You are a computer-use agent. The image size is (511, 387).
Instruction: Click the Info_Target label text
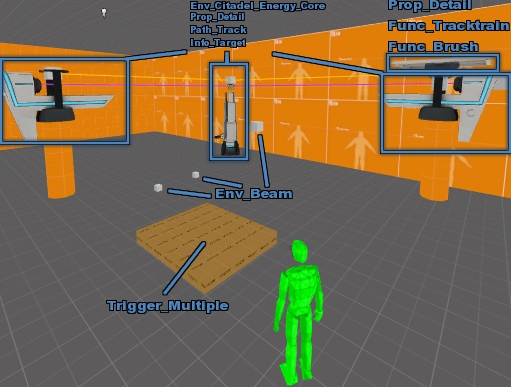pos(218,43)
